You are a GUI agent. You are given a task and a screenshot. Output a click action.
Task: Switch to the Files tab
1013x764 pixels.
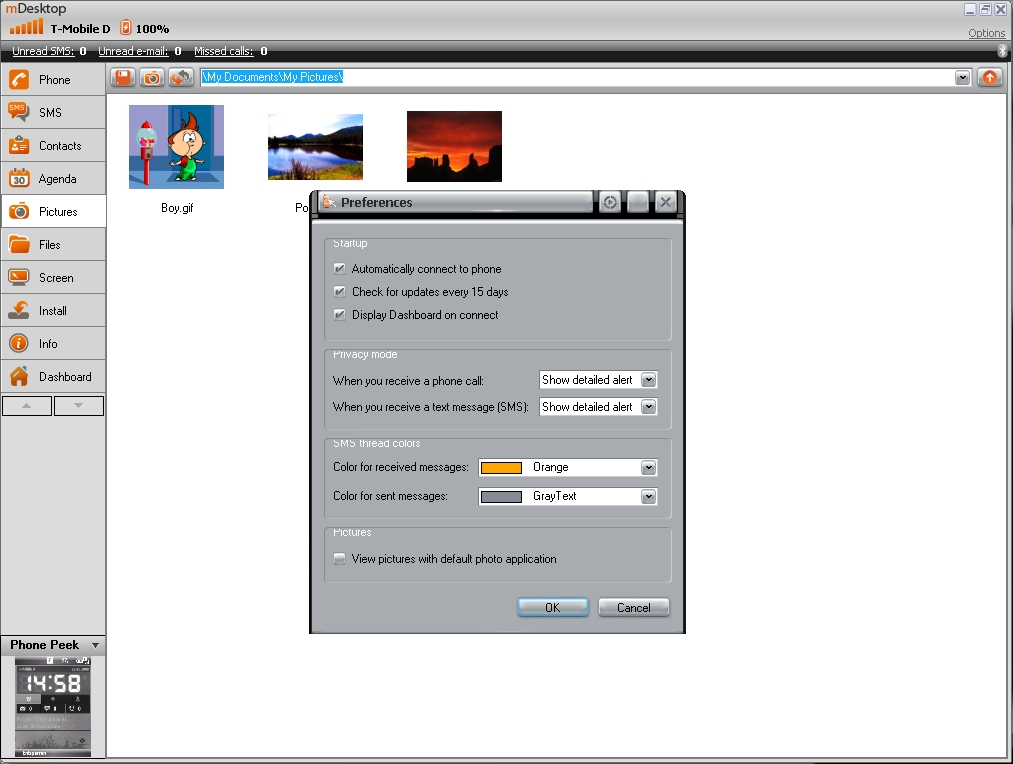[53, 244]
